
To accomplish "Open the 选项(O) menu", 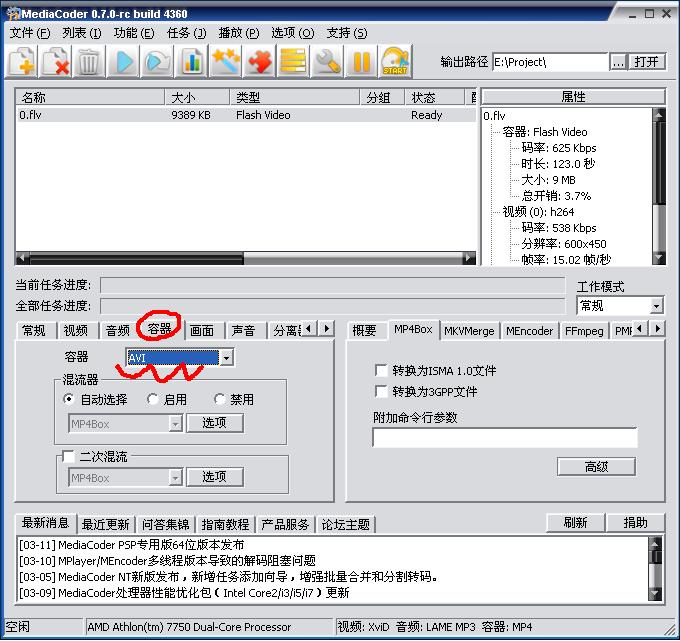I will pyautogui.click(x=293, y=33).
